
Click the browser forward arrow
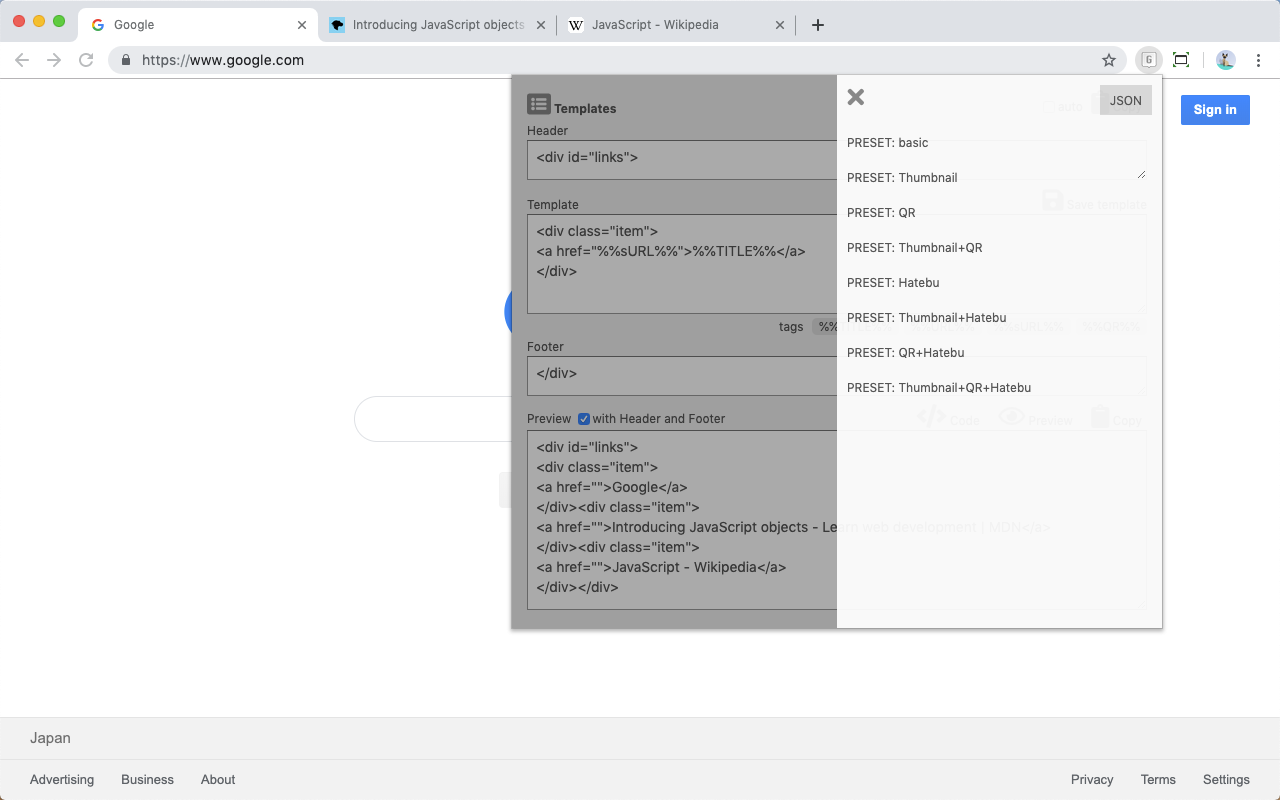click(x=54, y=60)
